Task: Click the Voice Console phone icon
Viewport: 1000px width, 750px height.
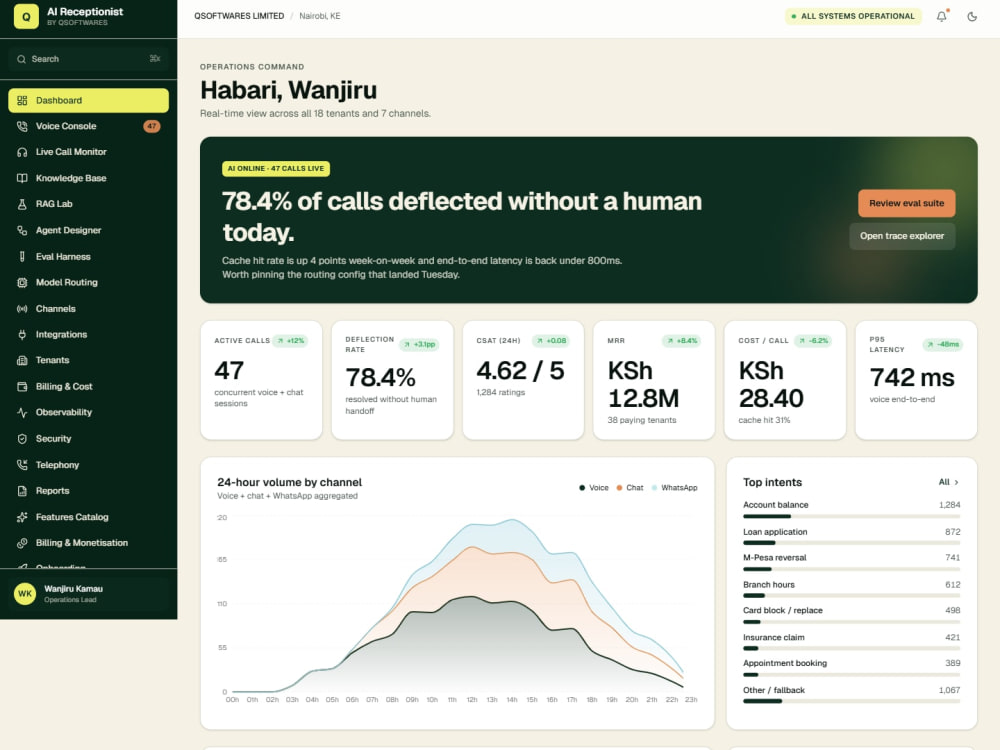Action: point(22,126)
